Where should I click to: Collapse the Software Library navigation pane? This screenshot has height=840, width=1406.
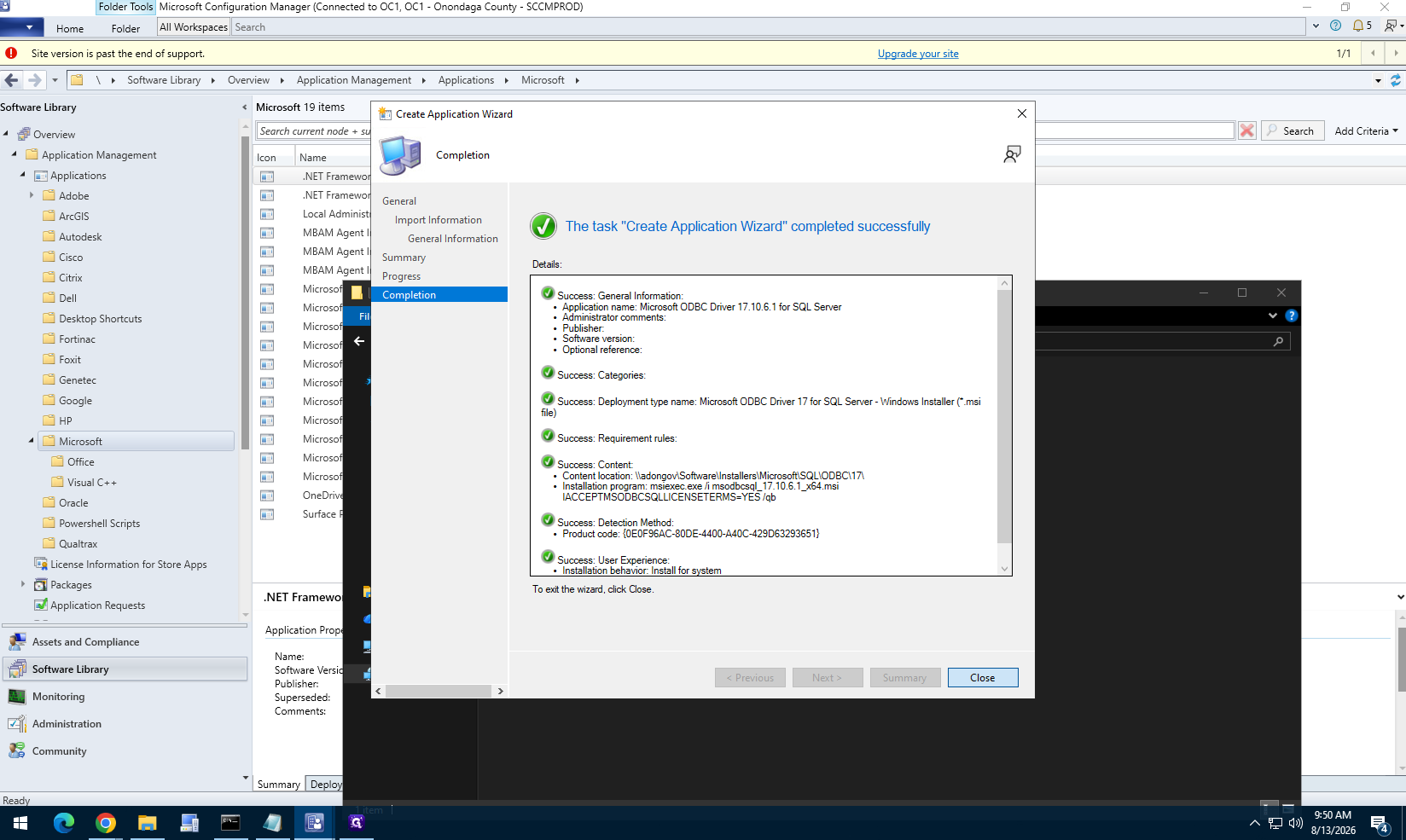pyautogui.click(x=245, y=107)
